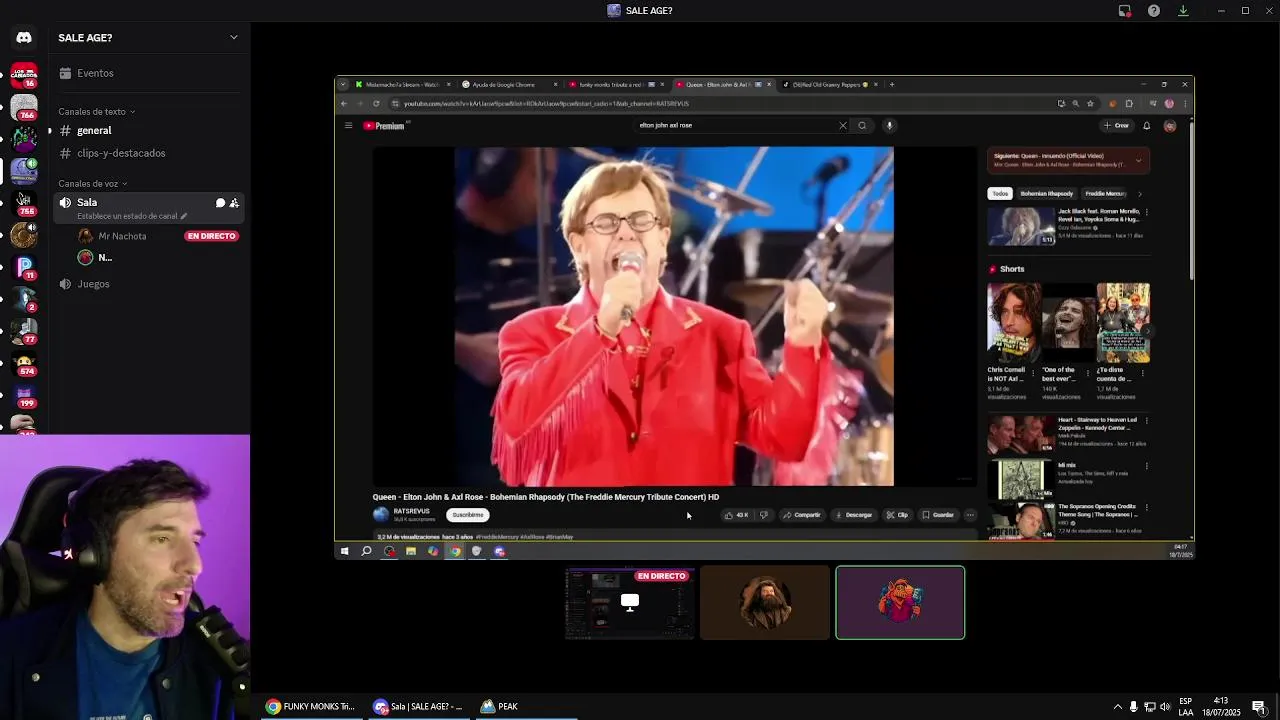Open more actions ellipsis under the video

pos(970,515)
